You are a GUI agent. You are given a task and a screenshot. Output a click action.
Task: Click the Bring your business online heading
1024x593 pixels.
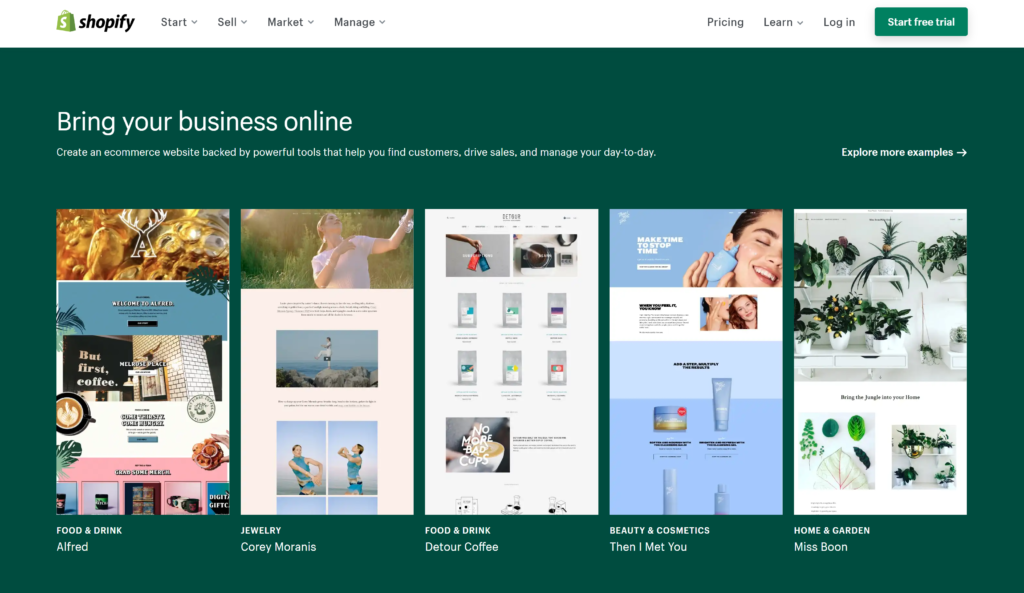coord(204,122)
